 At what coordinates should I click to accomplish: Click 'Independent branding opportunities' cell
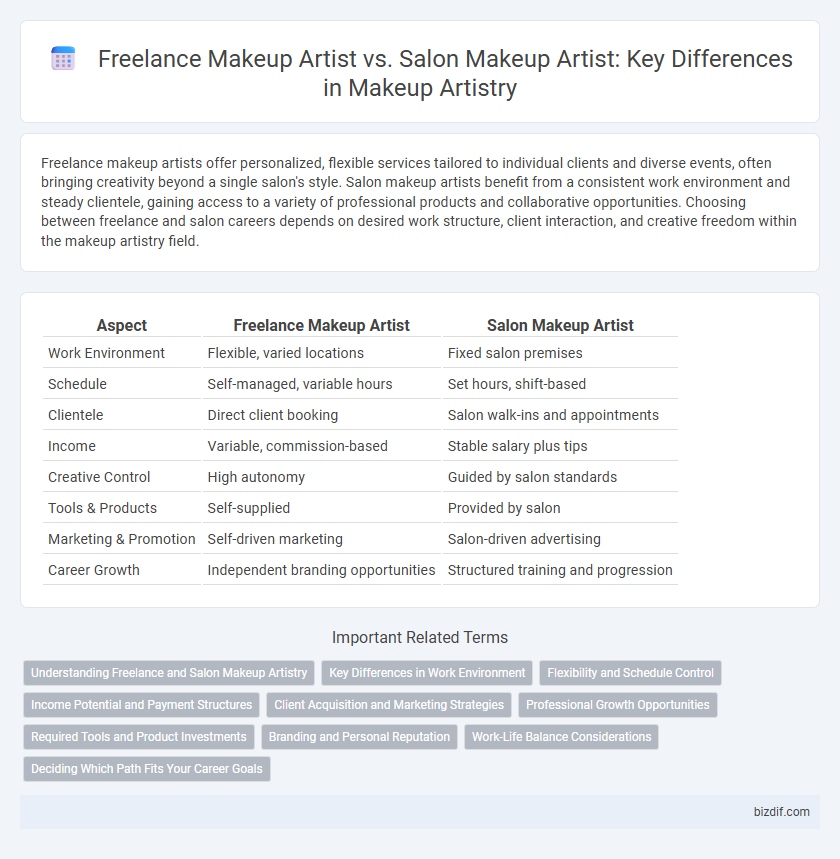point(322,570)
